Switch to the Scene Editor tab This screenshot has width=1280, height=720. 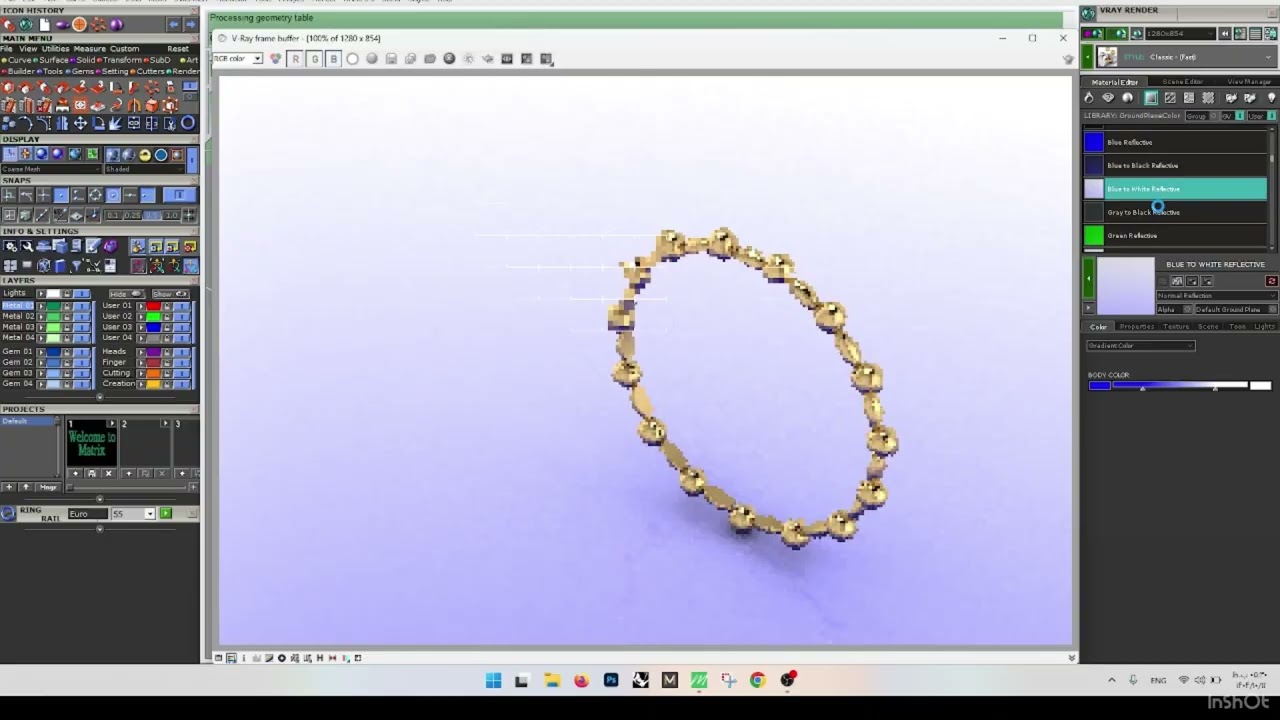click(1182, 82)
